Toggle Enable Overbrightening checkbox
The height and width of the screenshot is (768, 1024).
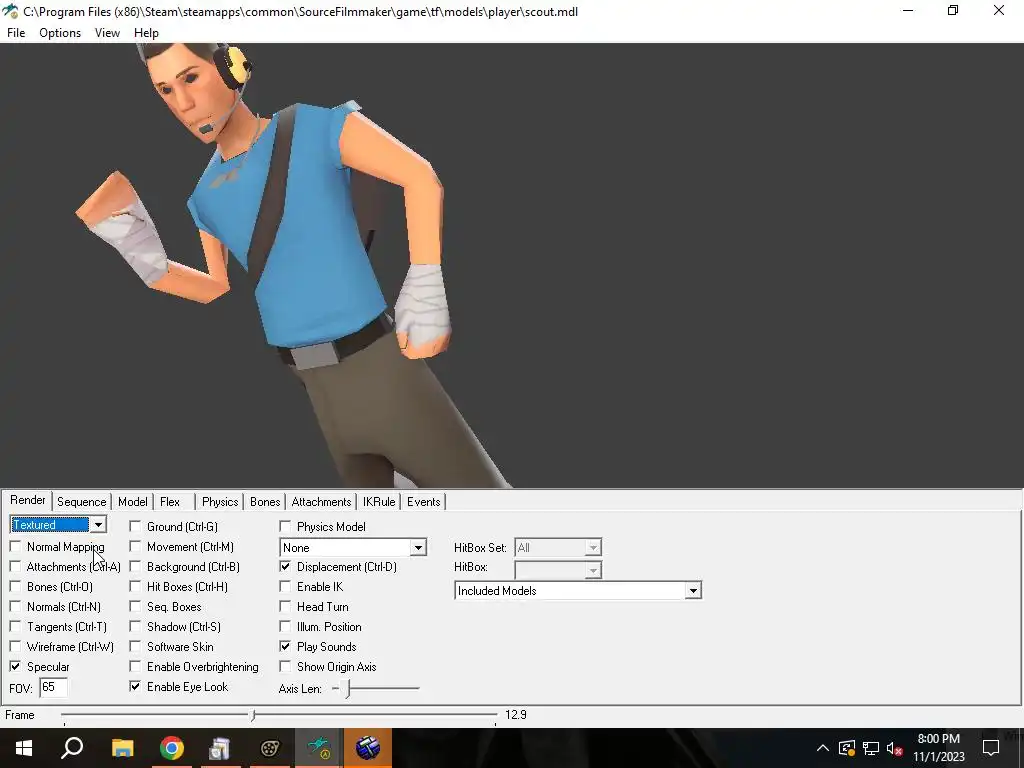[135, 667]
